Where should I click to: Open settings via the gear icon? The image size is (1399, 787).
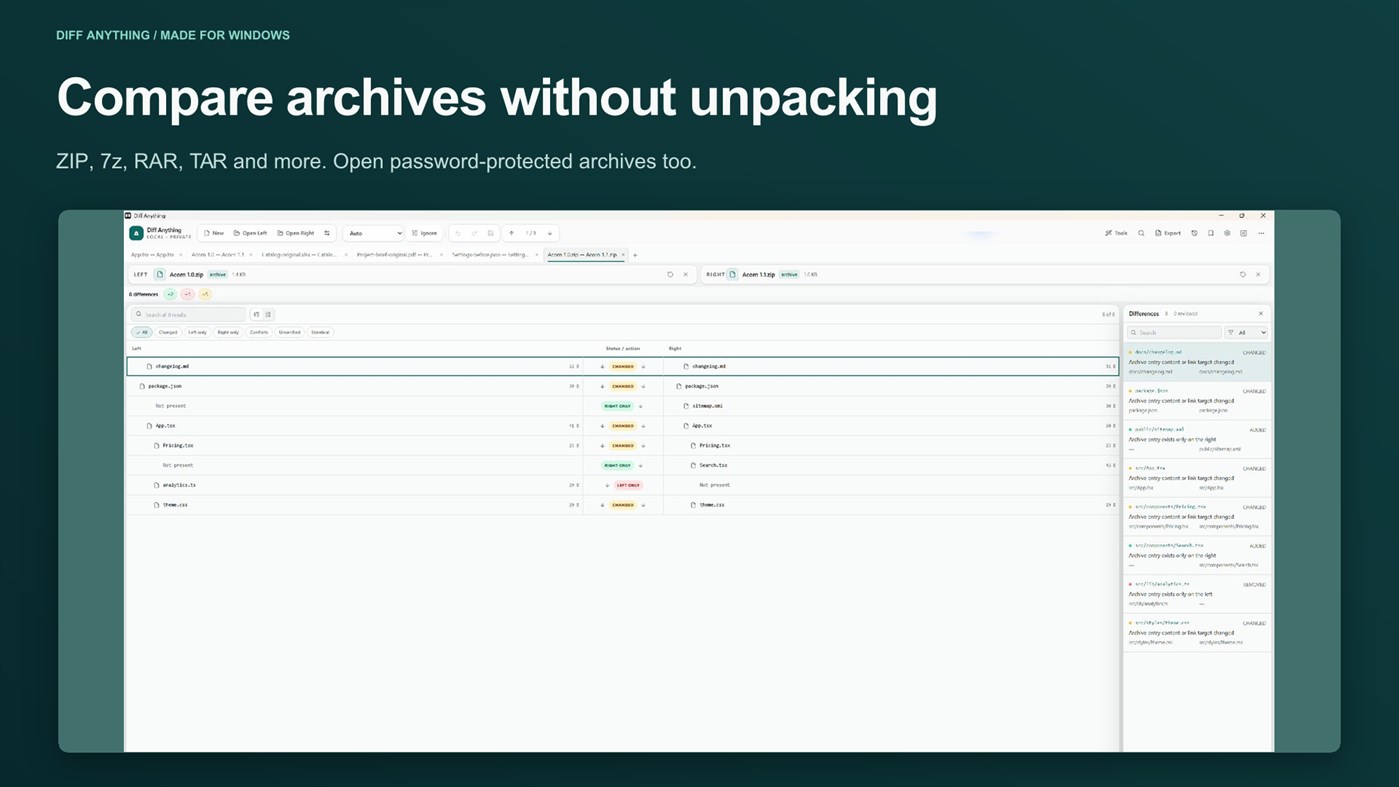click(1227, 233)
